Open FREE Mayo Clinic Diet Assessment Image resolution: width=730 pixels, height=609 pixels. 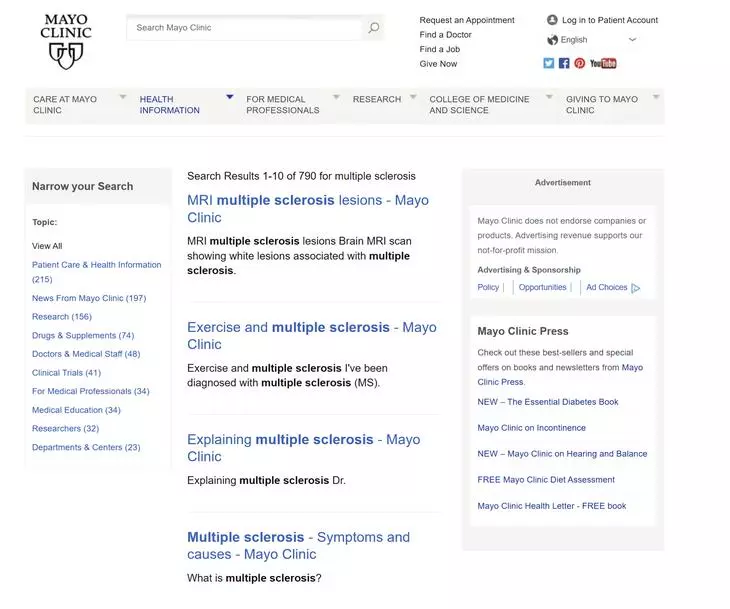546,480
